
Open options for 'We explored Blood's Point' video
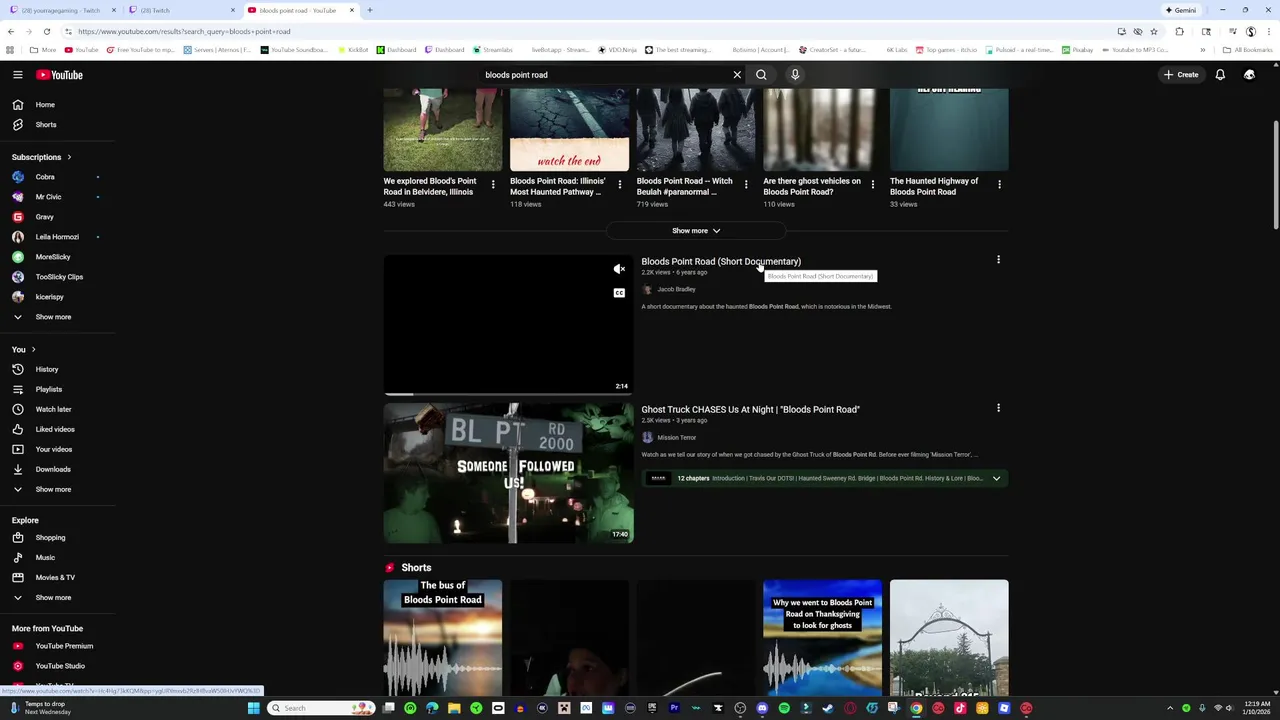[x=493, y=185]
